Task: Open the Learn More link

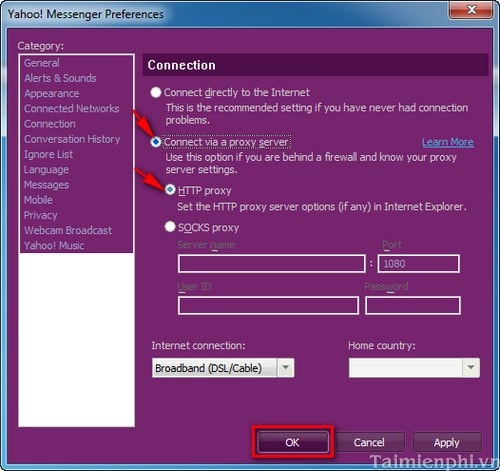Action: click(448, 142)
